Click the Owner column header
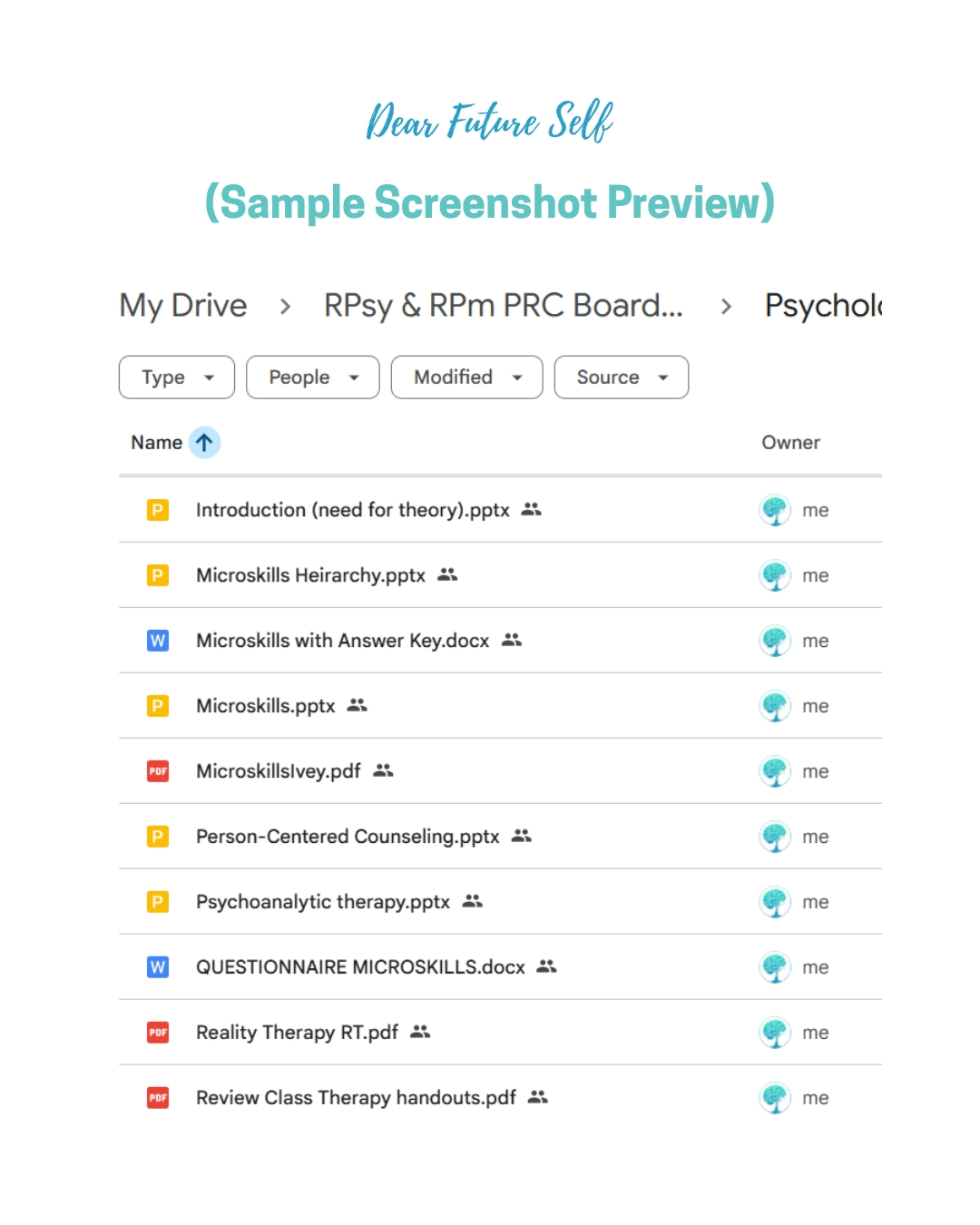Viewport: 980px width, 1225px height. 790,443
